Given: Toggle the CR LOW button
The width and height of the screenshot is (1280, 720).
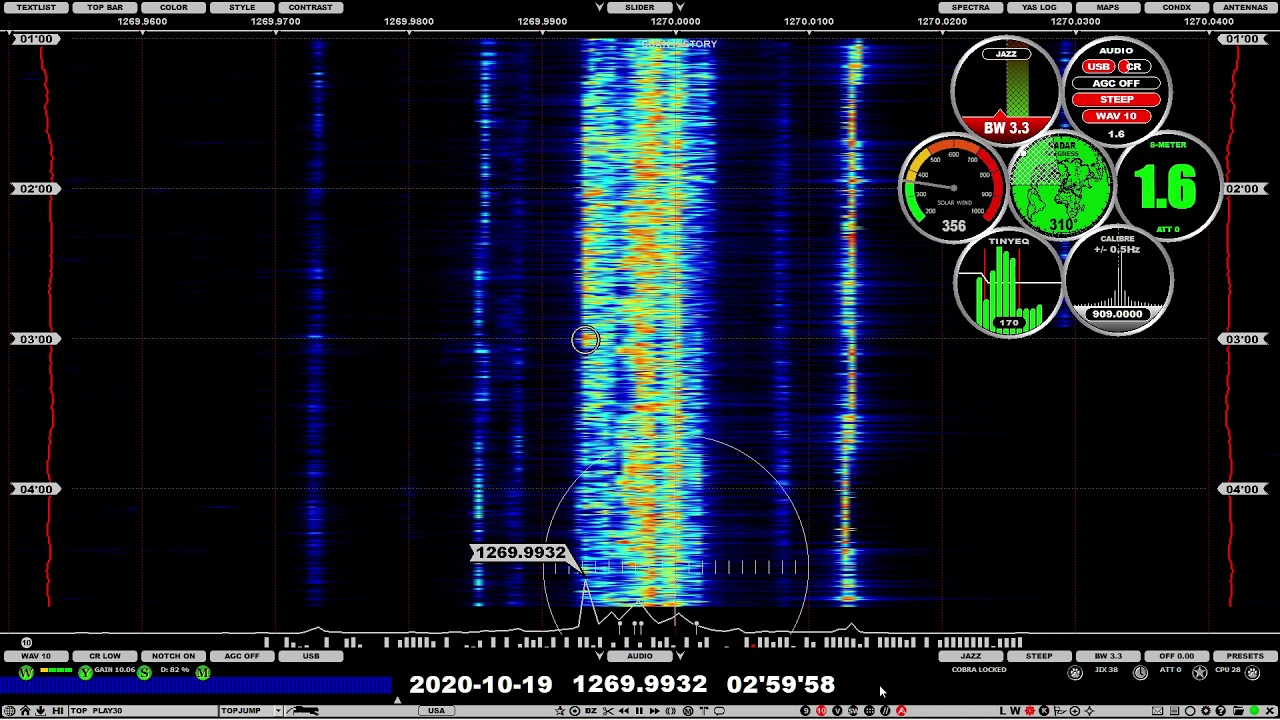Looking at the screenshot, I should tap(104, 656).
